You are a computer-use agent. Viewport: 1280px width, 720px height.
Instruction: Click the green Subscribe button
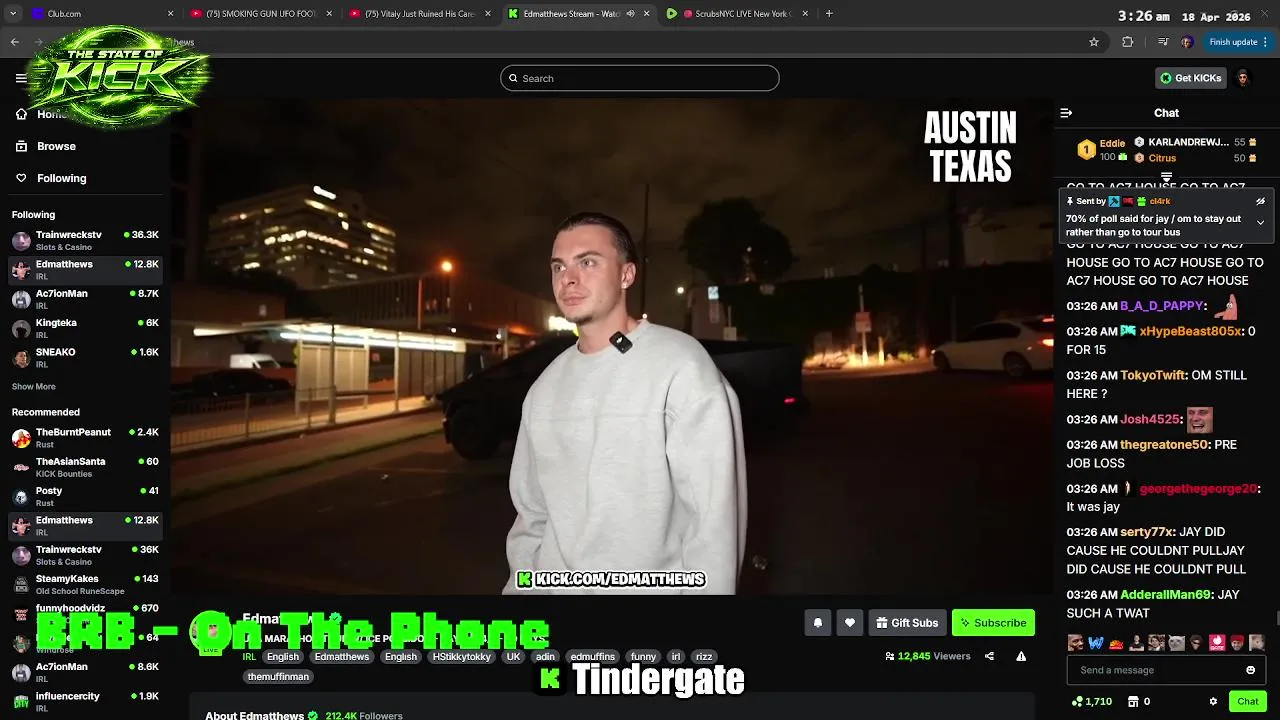[993, 622]
